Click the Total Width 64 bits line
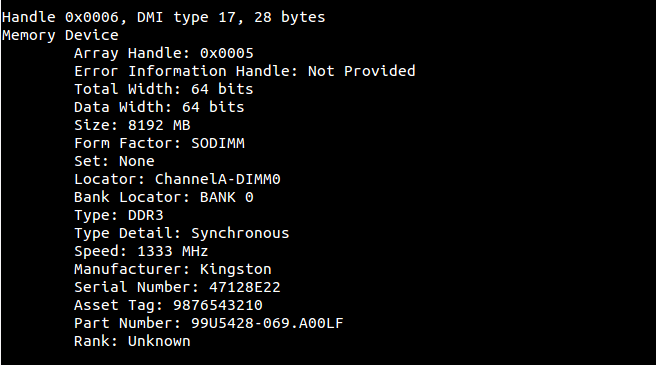This screenshot has height=365, width=656. coord(164,89)
